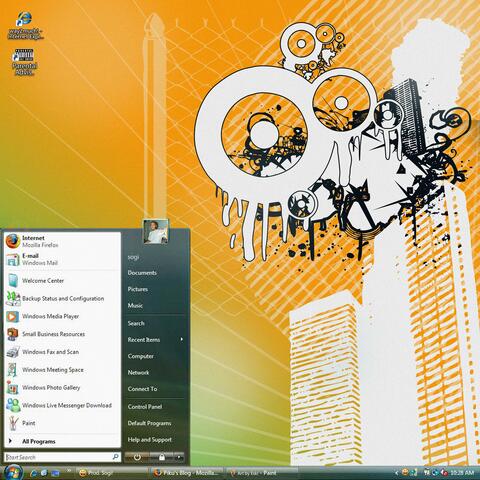Open Mozilla Firefox Internet shortcut in Start menu
Image resolution: width=480 pixels, height=480 pixels.
point(62,241)
